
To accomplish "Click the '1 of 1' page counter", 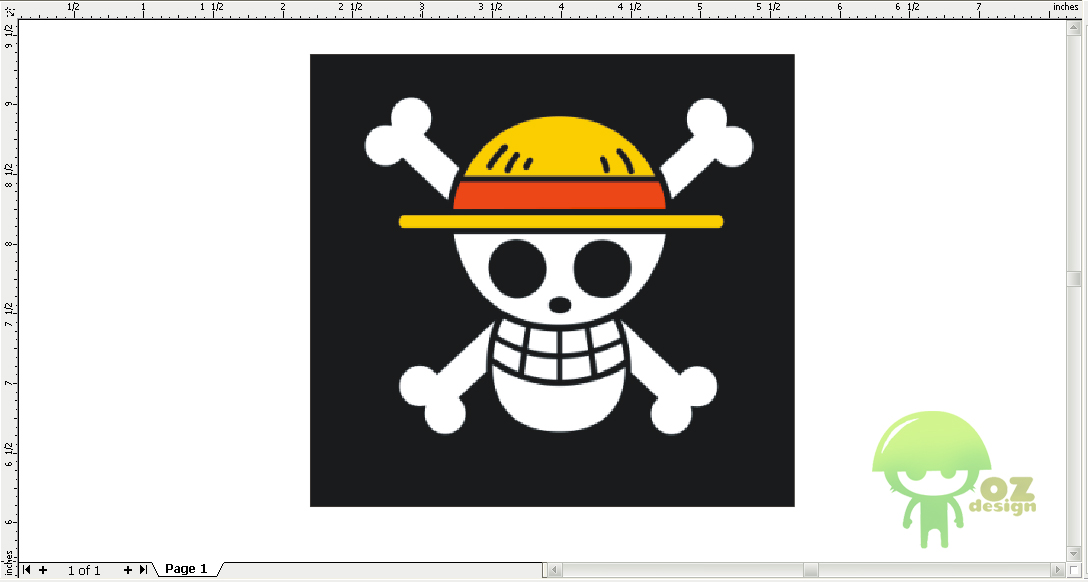I will click(x=84, y=570).
